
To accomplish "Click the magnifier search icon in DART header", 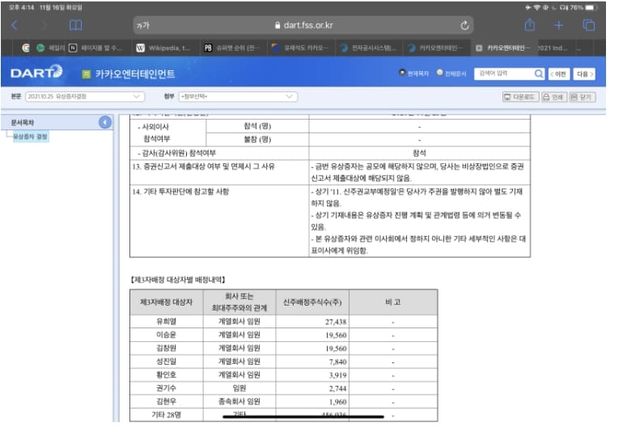I will 539,73.
